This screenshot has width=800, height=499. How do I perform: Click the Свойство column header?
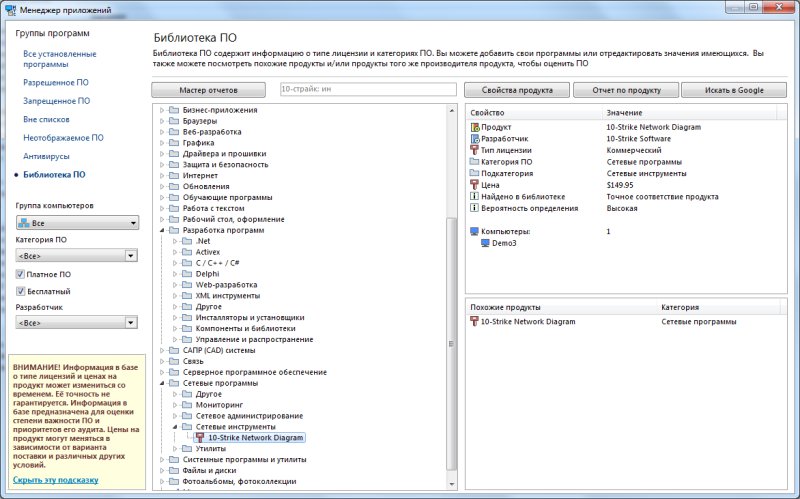coord(534,113)
